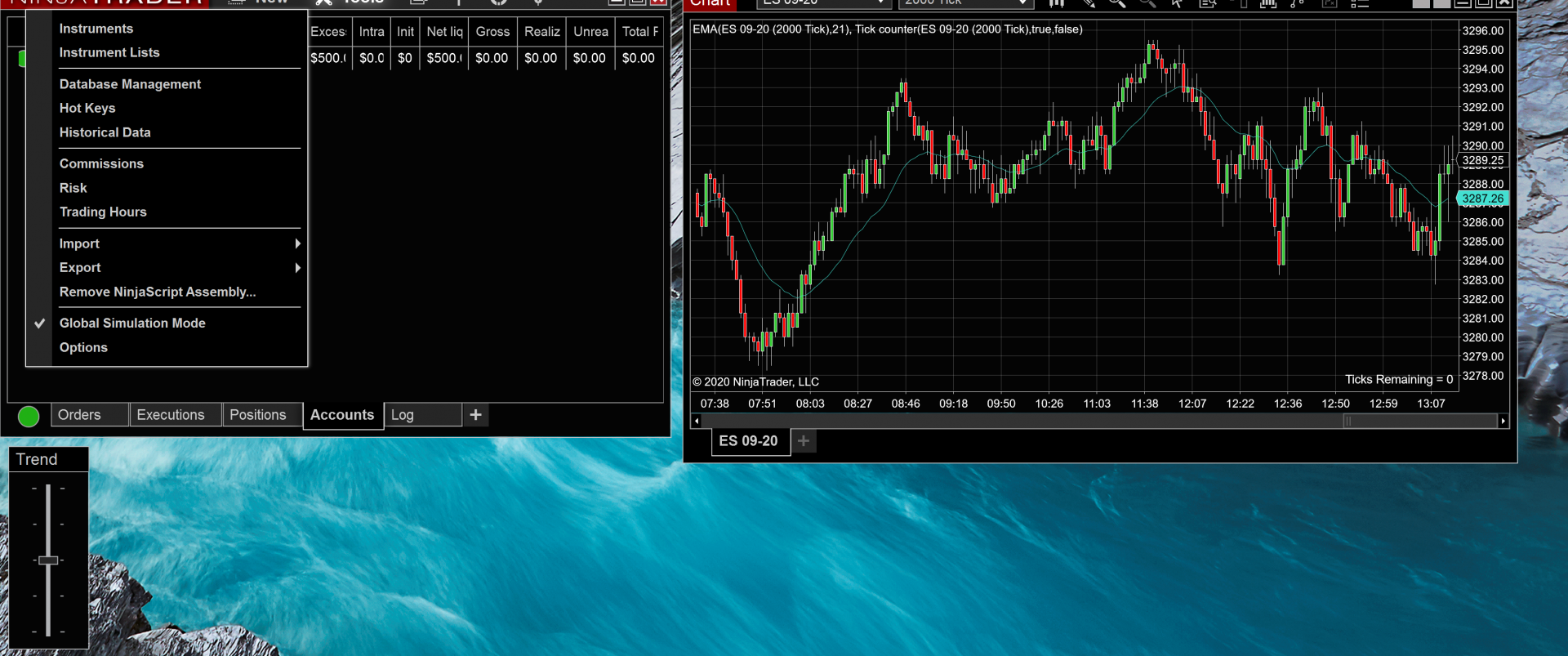Select the ES 09-20 chart tab
This screenshot has width=1568, height=656.
[x=750, y=441]
